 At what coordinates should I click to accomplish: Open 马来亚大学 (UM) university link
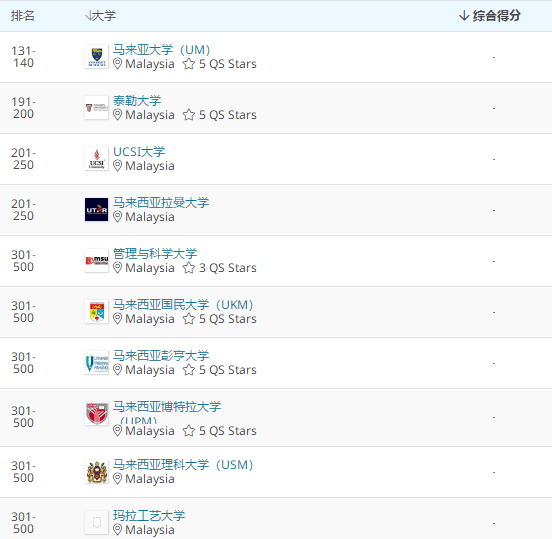(162, 50)
